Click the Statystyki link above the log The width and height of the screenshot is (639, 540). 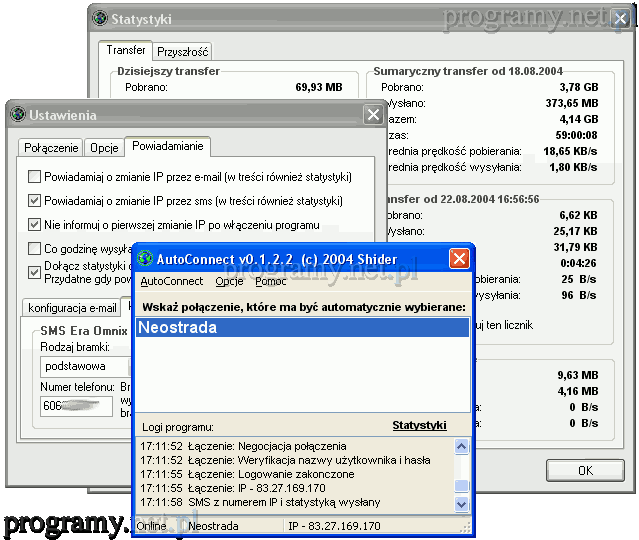coord(418,425)
